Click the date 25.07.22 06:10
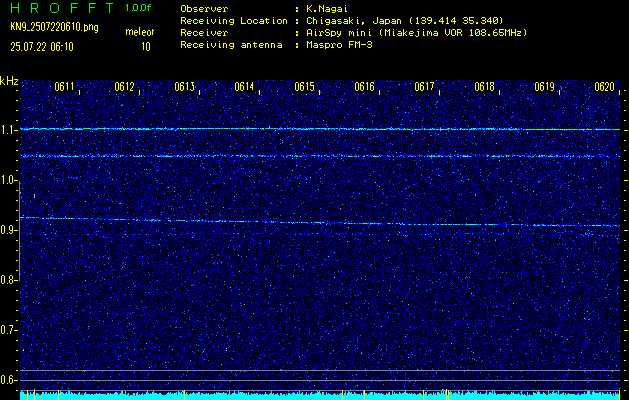Image resolution: width=629 pixels, height=400 pixels. coord(42,47)
